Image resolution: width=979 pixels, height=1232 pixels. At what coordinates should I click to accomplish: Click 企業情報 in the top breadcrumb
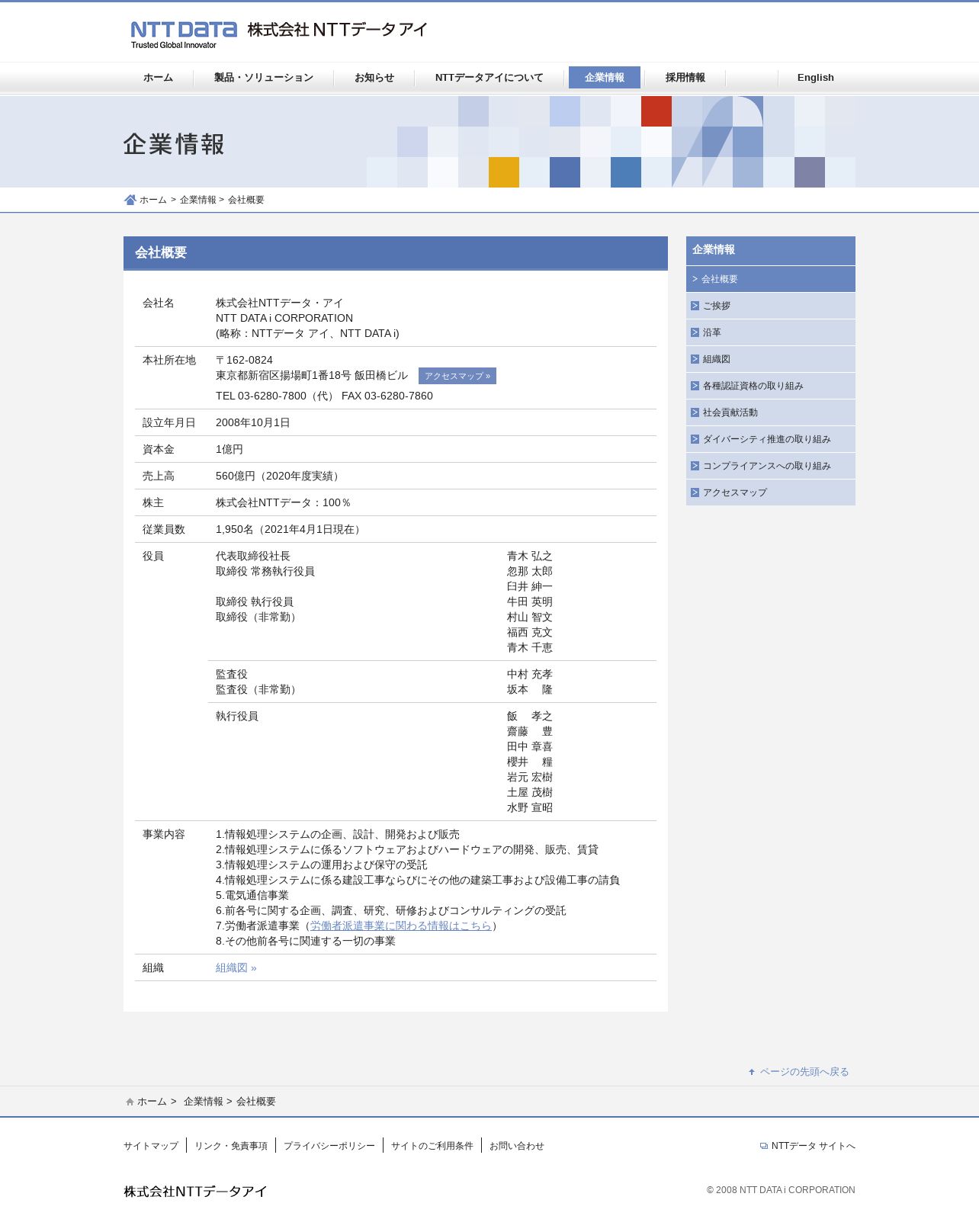click(198, 200)
